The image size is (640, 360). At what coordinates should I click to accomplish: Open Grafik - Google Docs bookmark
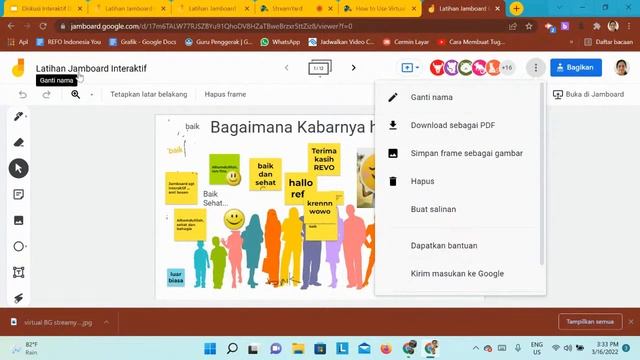coord(143,42)
